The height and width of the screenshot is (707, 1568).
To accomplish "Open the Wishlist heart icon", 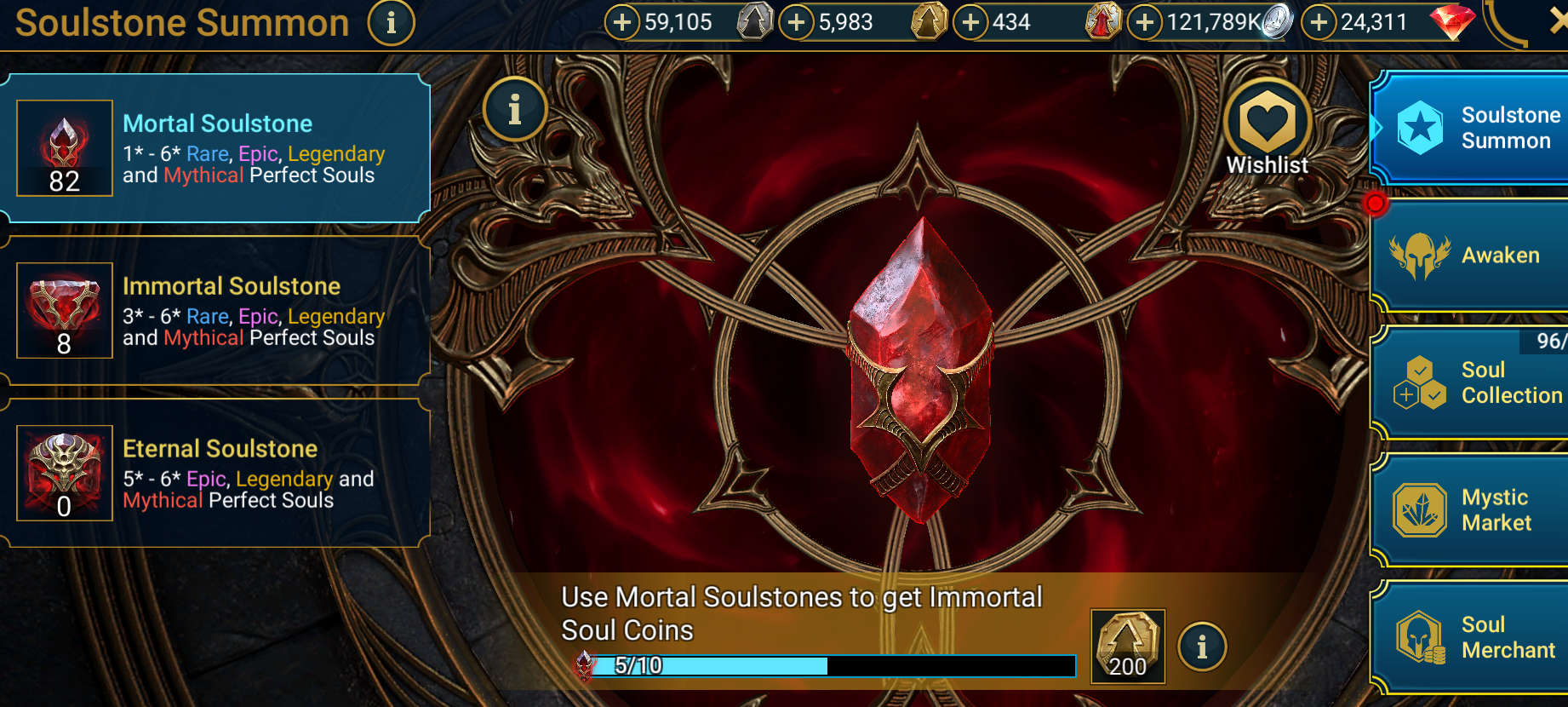I will [1268, 123].
